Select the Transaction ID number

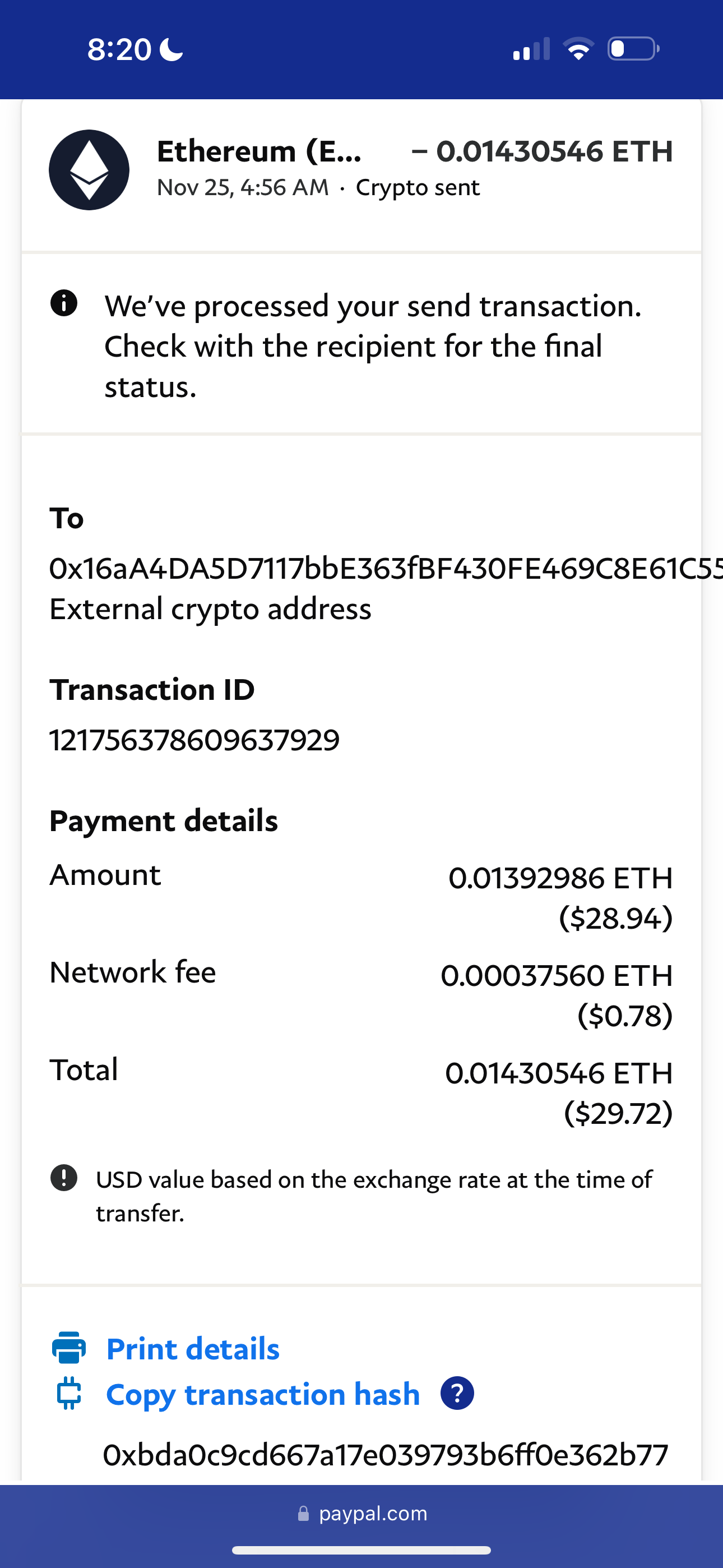pyautogui.click(x=194, y=740)
